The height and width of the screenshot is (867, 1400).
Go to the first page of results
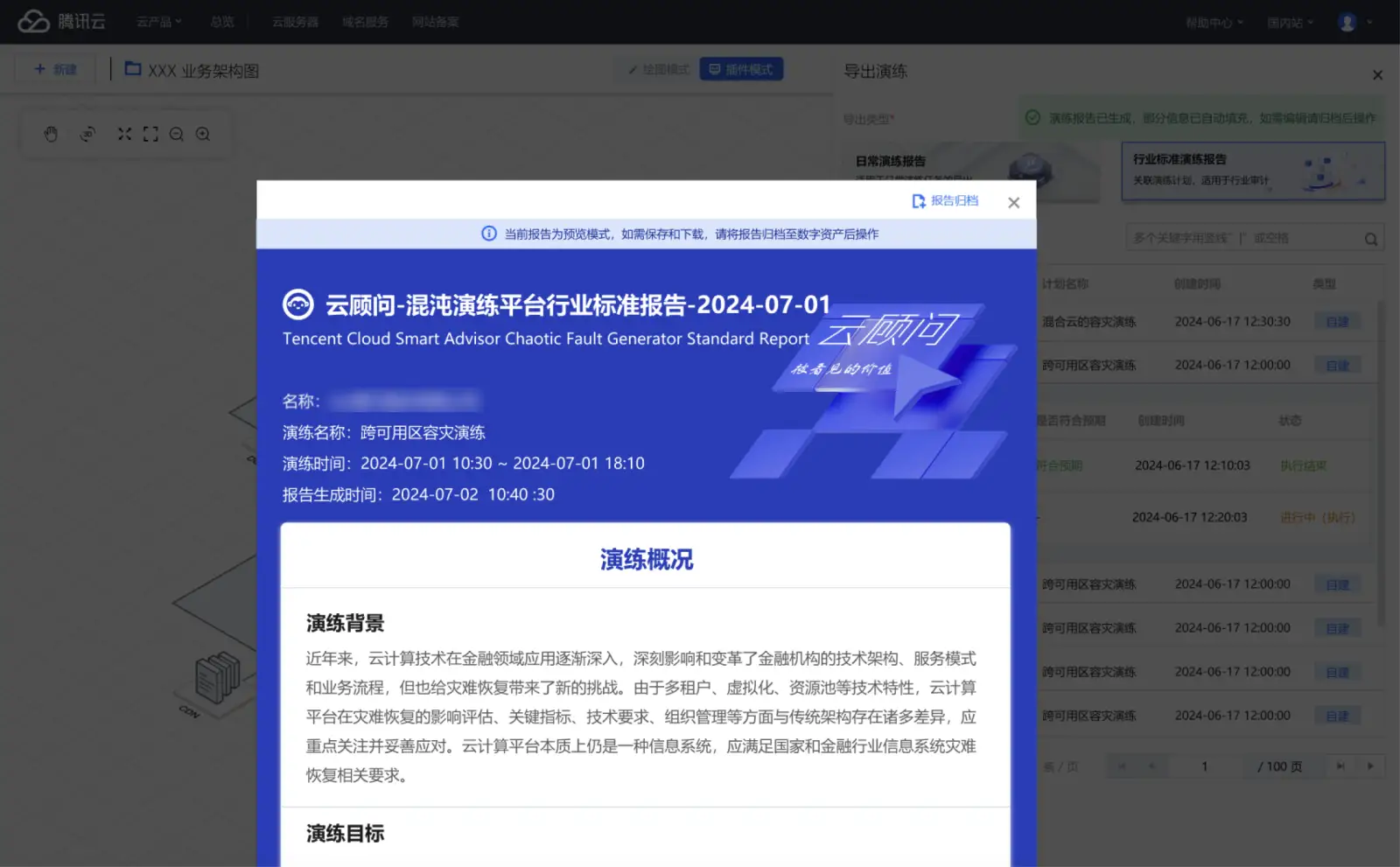(1121, 766)
